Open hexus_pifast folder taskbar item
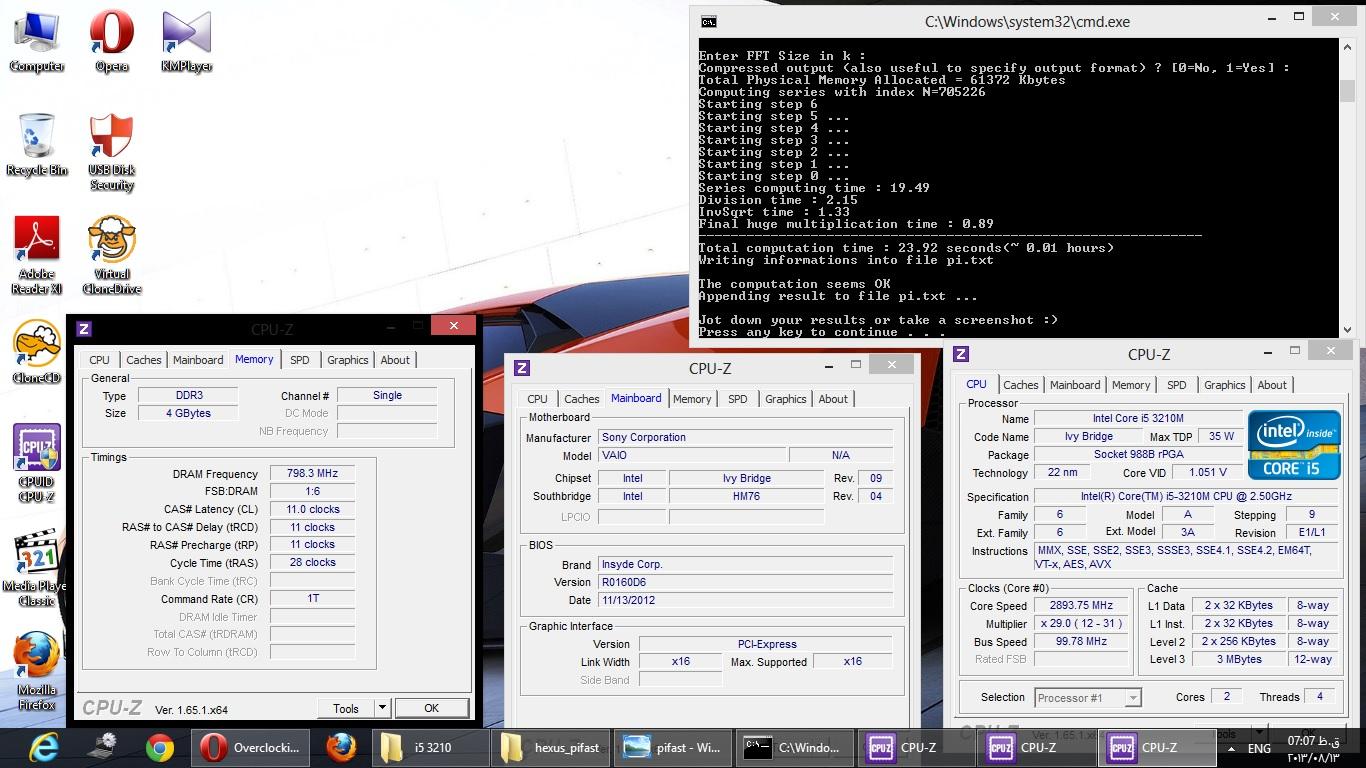This screenshot has height=768, width=1366. (551, 747)
